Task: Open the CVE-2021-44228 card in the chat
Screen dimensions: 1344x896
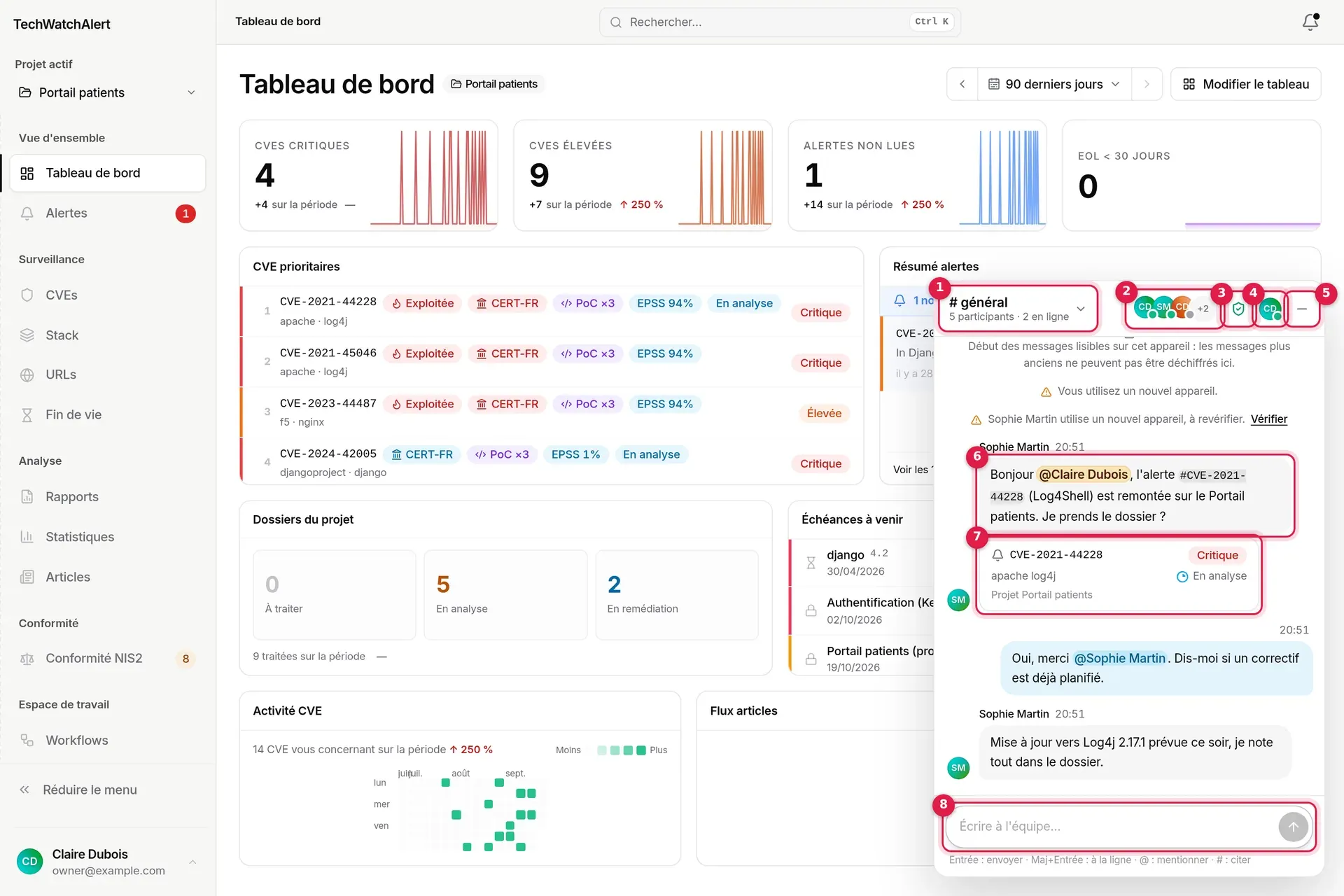Action: (x=1119, y=574)
